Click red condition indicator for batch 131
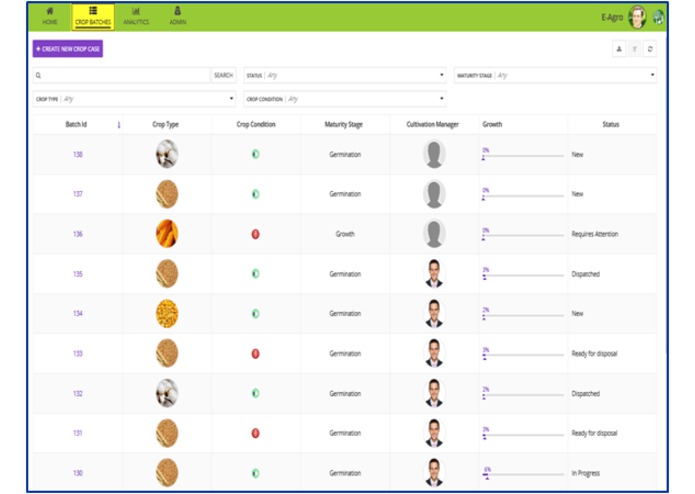This screenshot has height=494, width=695. coord(255,433)
